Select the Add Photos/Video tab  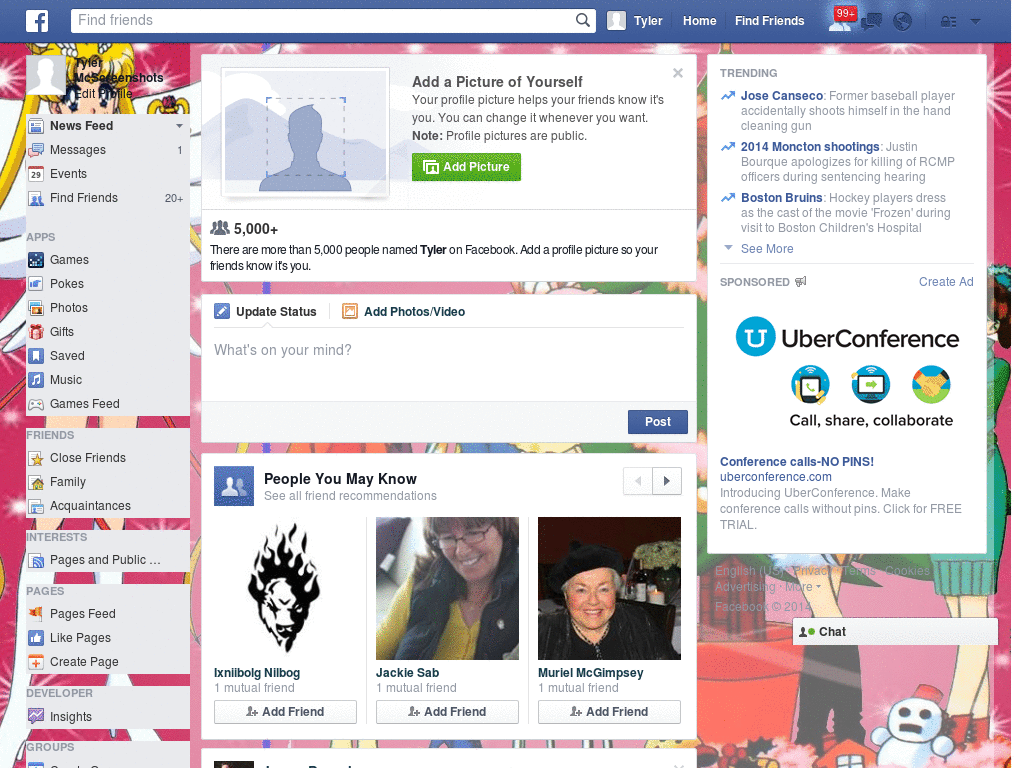[x=404, y=312]
